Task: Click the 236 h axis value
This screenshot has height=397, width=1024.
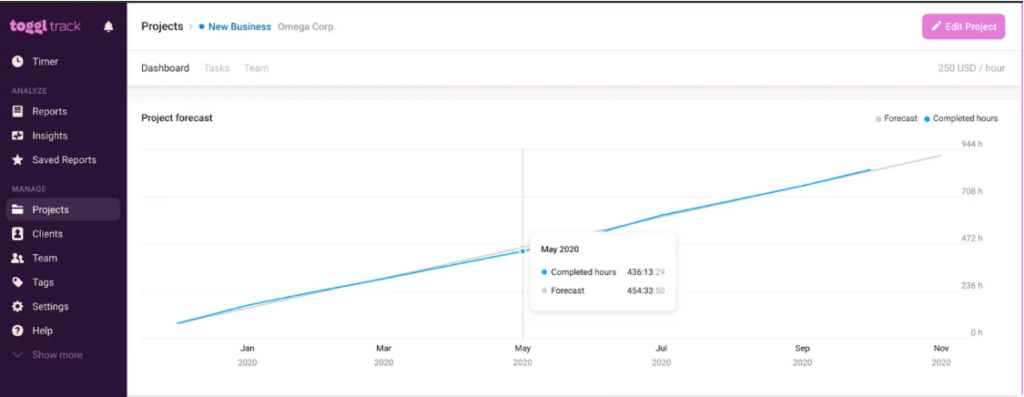Action: coord(972,286)
